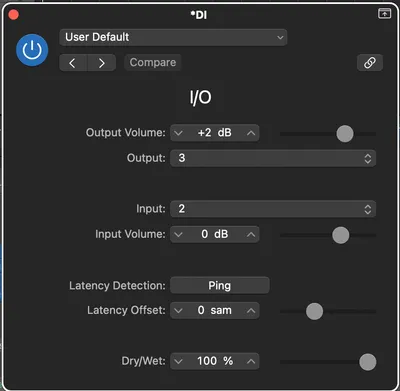This screenshot has height=391, width=400.
Task: Click the Ping latency detection button
Action: 220,285
